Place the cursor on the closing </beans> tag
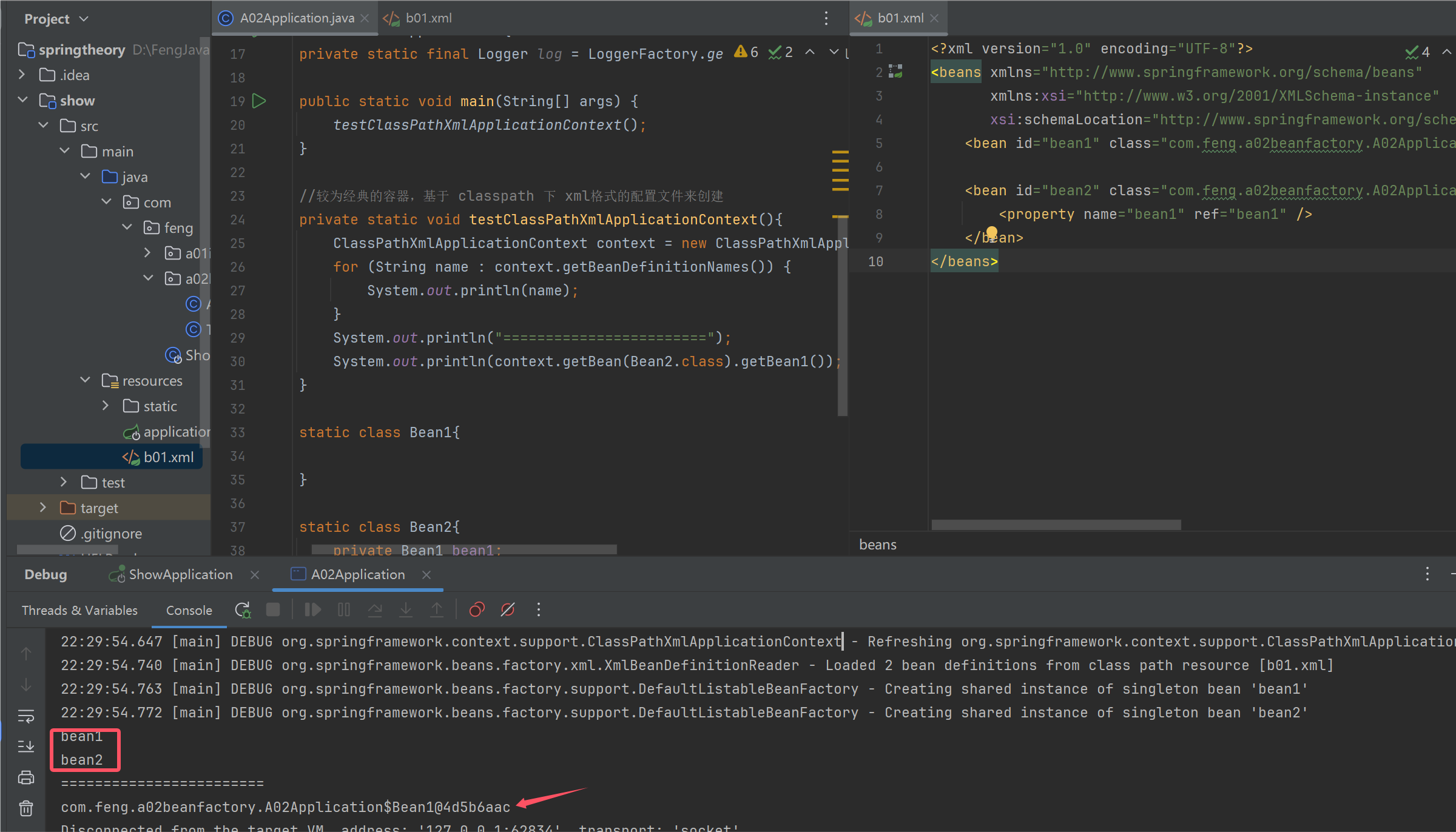 click(964, 261)
